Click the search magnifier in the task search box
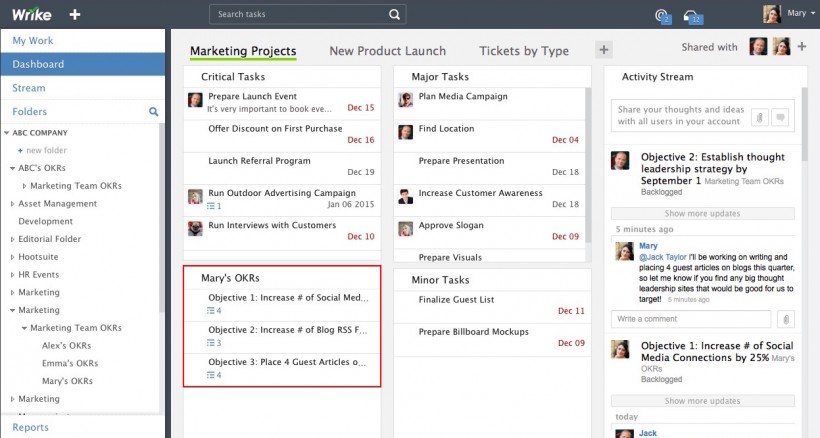This screenshot has height=438, width=820. tap(394, 15)
